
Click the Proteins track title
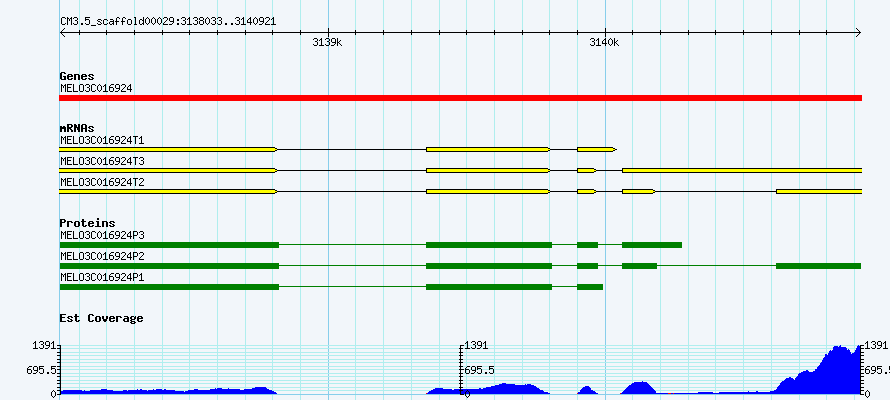click(x=87, y=223)
